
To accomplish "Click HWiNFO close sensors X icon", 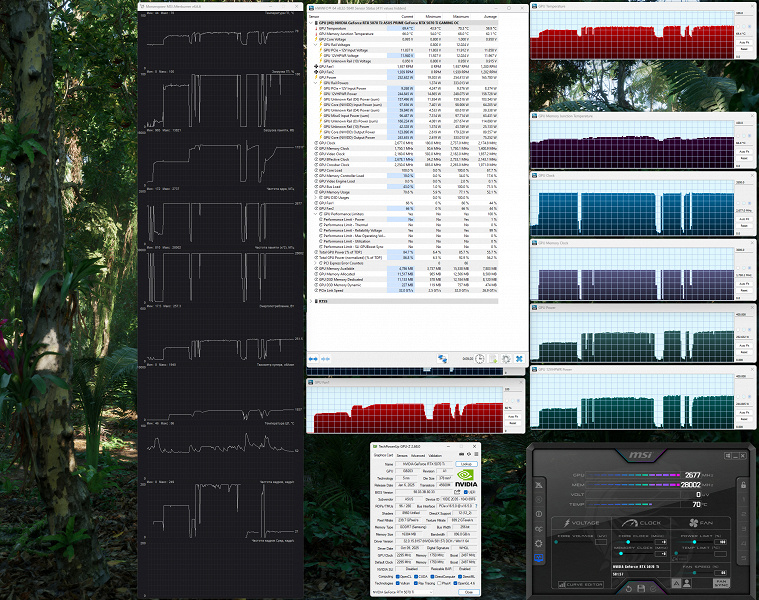I will [519, 359].
